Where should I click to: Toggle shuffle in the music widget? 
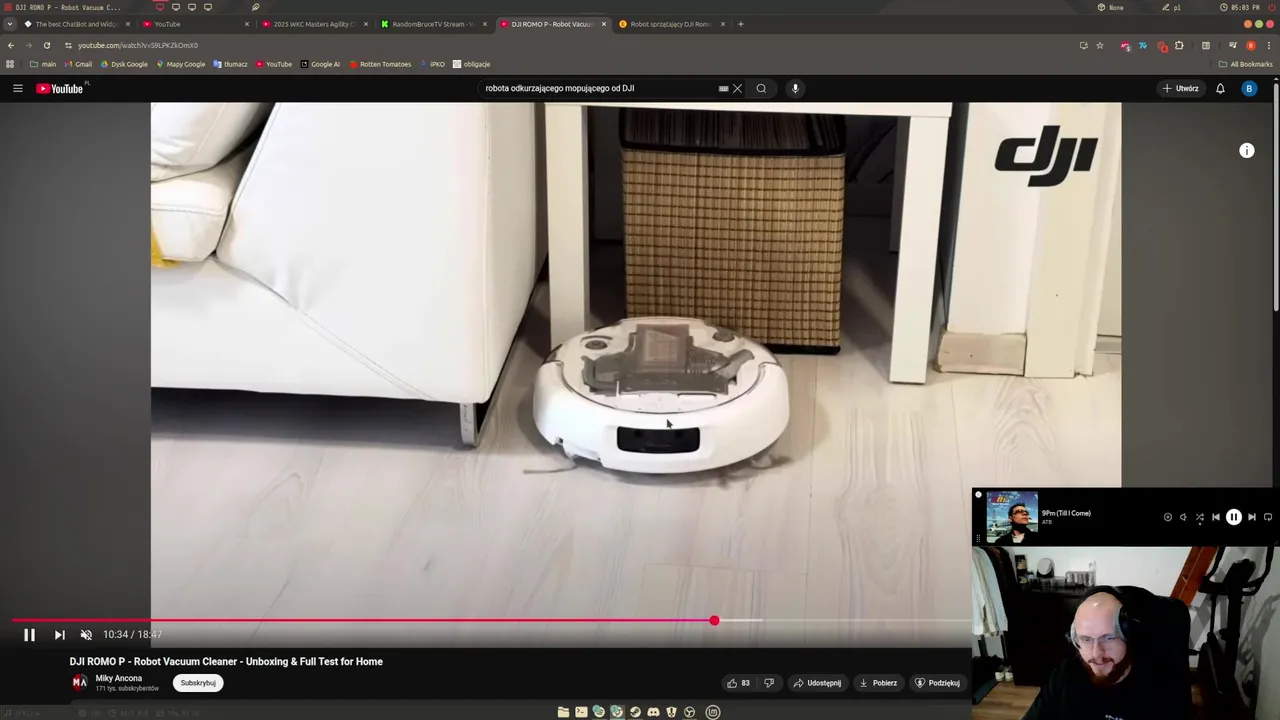click(1200, 517)
